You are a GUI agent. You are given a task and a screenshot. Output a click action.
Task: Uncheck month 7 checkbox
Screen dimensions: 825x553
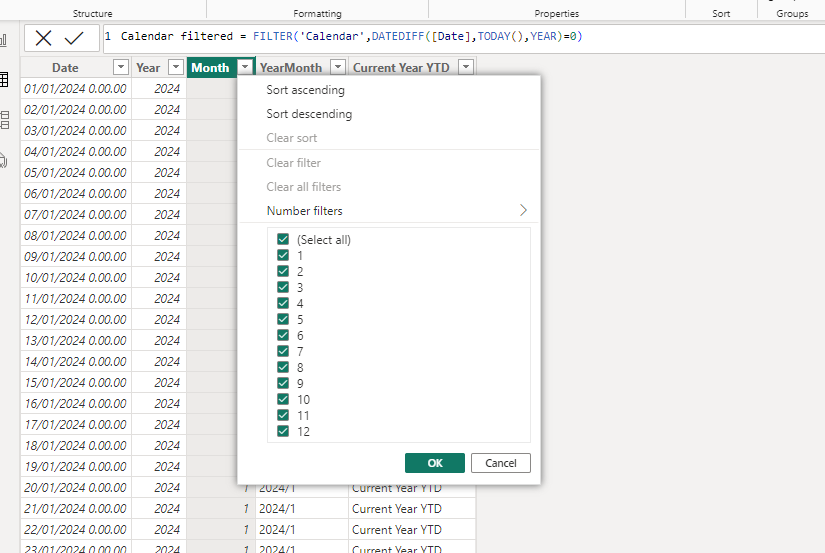(x=283, y=351)
